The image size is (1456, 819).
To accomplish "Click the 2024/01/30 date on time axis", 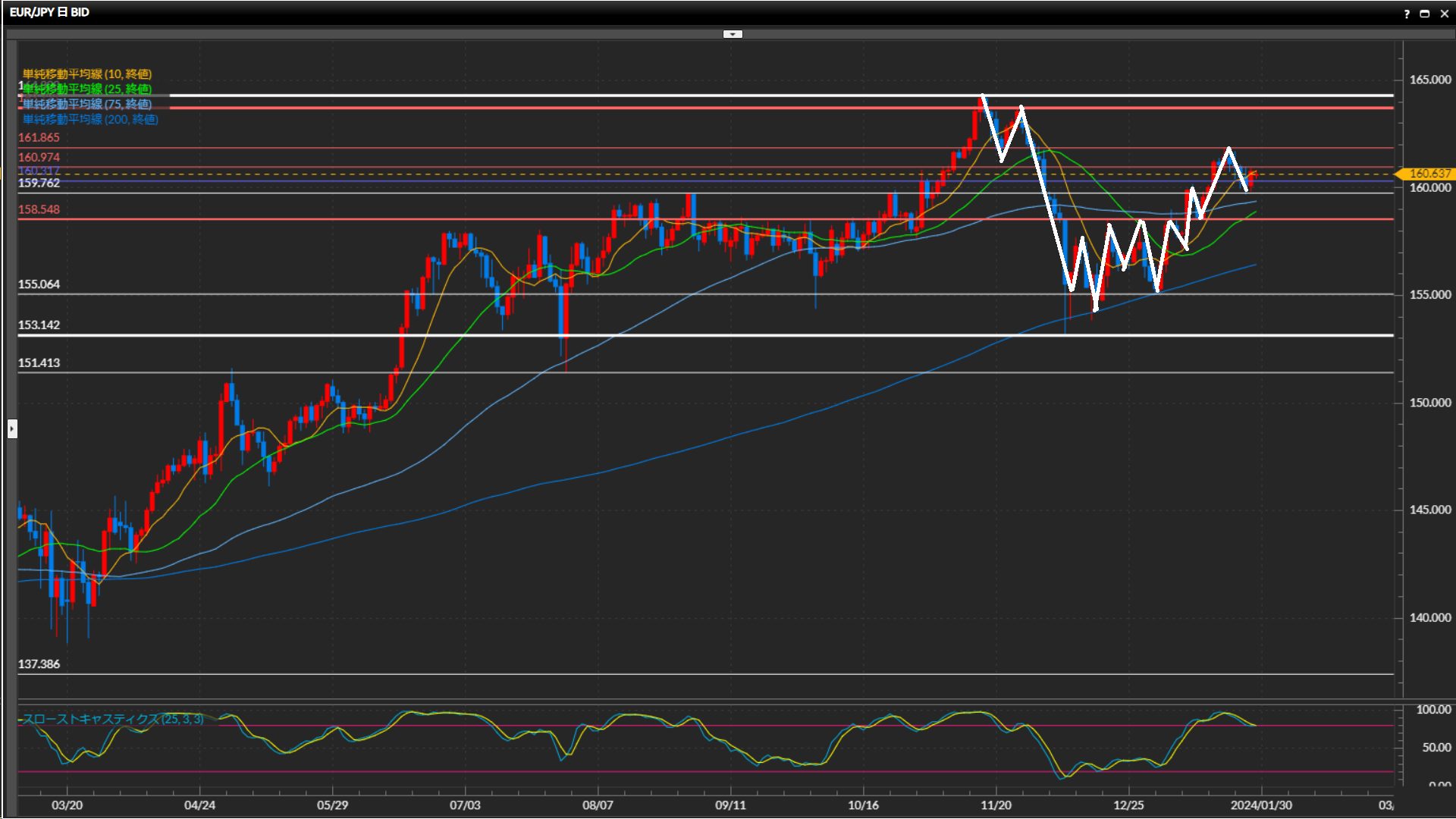I will click(x=1261, y=805).
